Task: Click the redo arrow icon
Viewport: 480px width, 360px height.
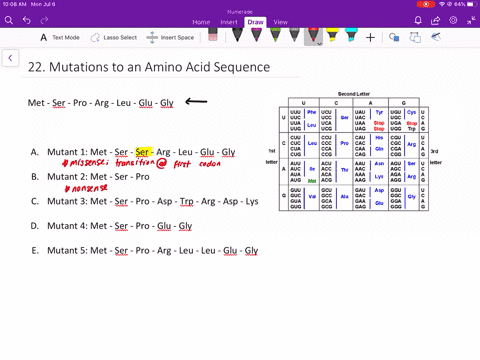Action: tap(44, 20)
